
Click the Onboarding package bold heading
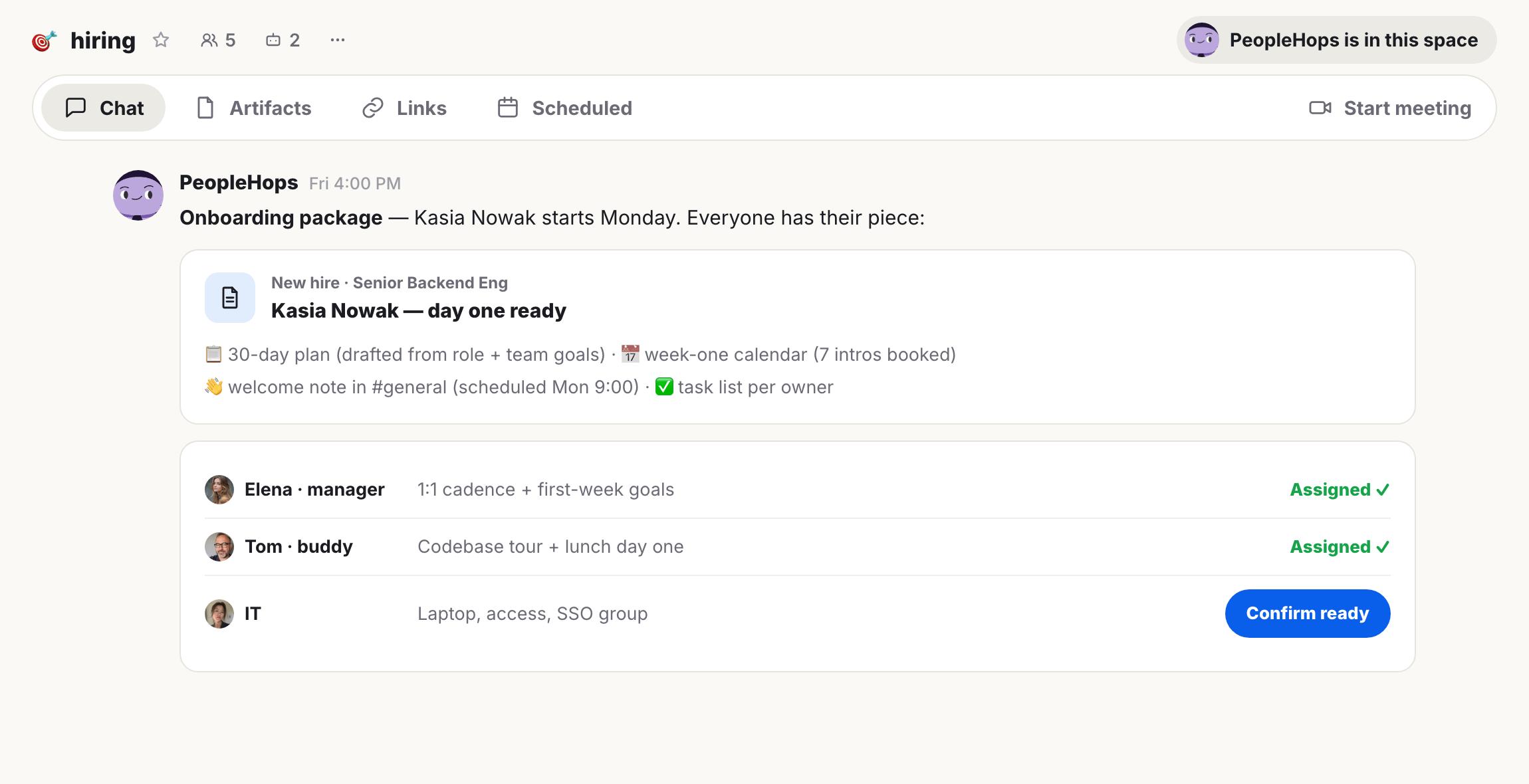tap(281, 218)
